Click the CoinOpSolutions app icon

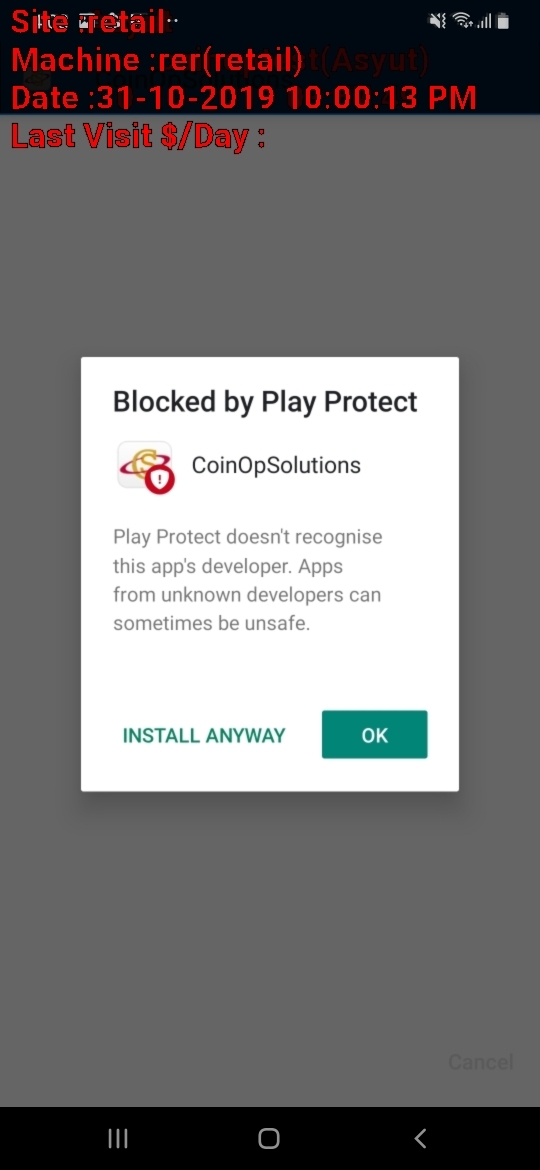145,466
